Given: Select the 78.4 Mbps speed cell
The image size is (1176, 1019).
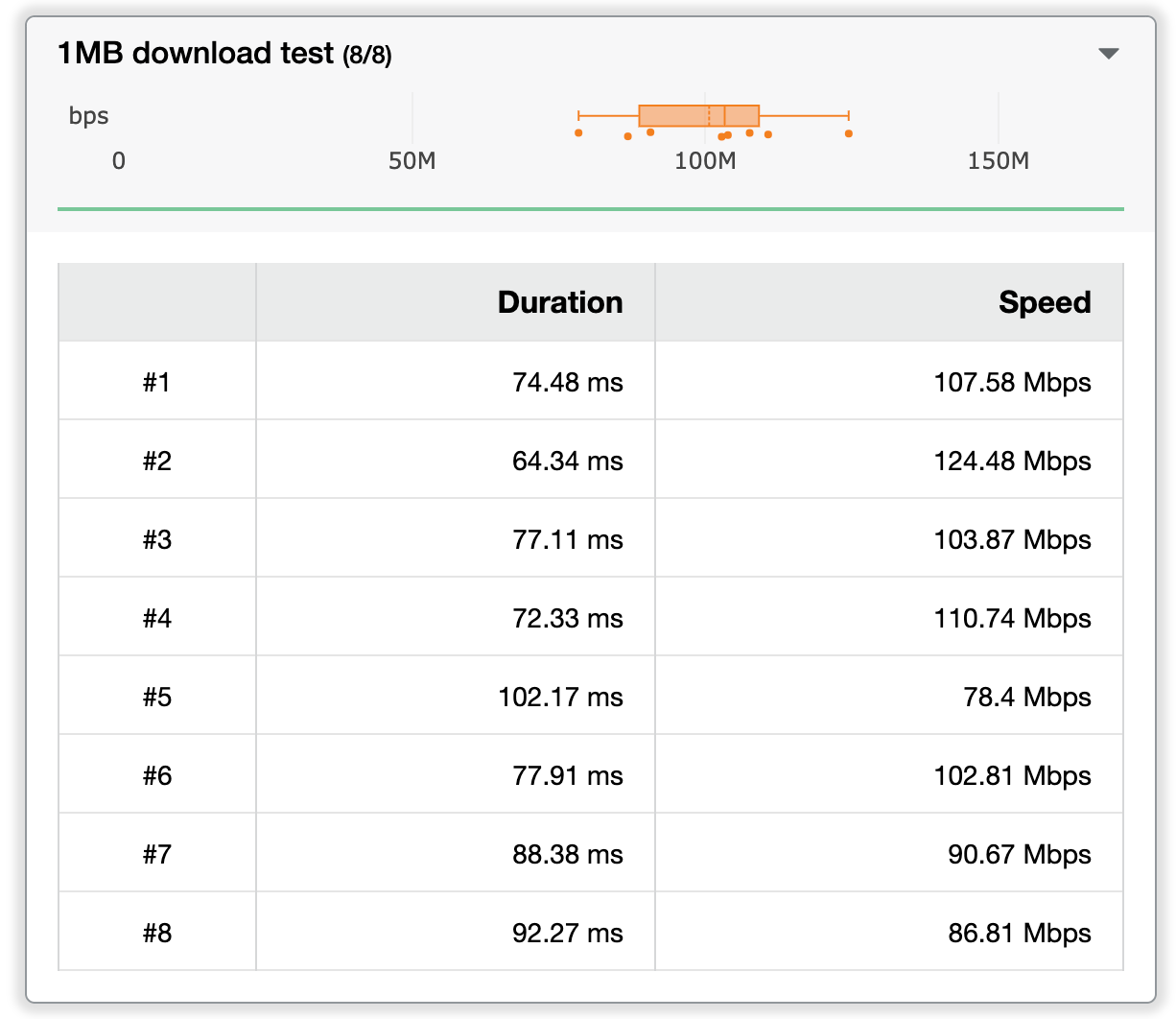Looking at the screenshot, I should tap(1026, 697).
